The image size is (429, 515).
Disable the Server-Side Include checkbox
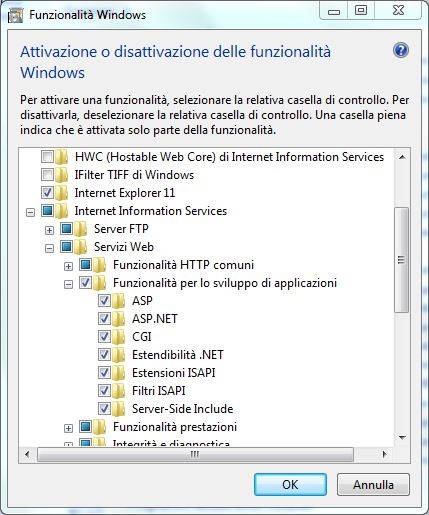coord(104,408)
